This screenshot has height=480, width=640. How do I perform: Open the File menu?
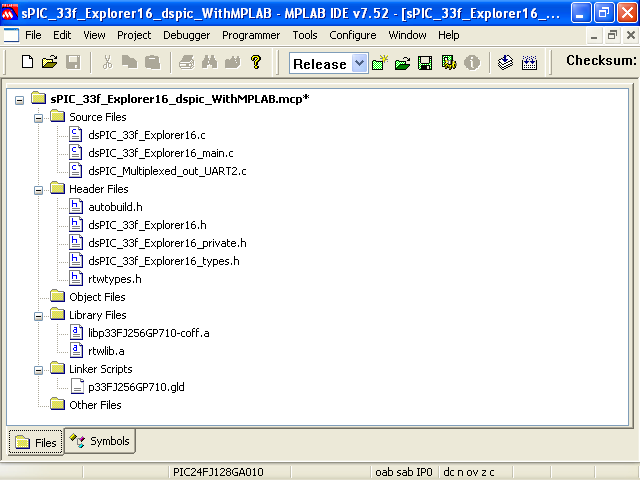(x=33, y=36)
